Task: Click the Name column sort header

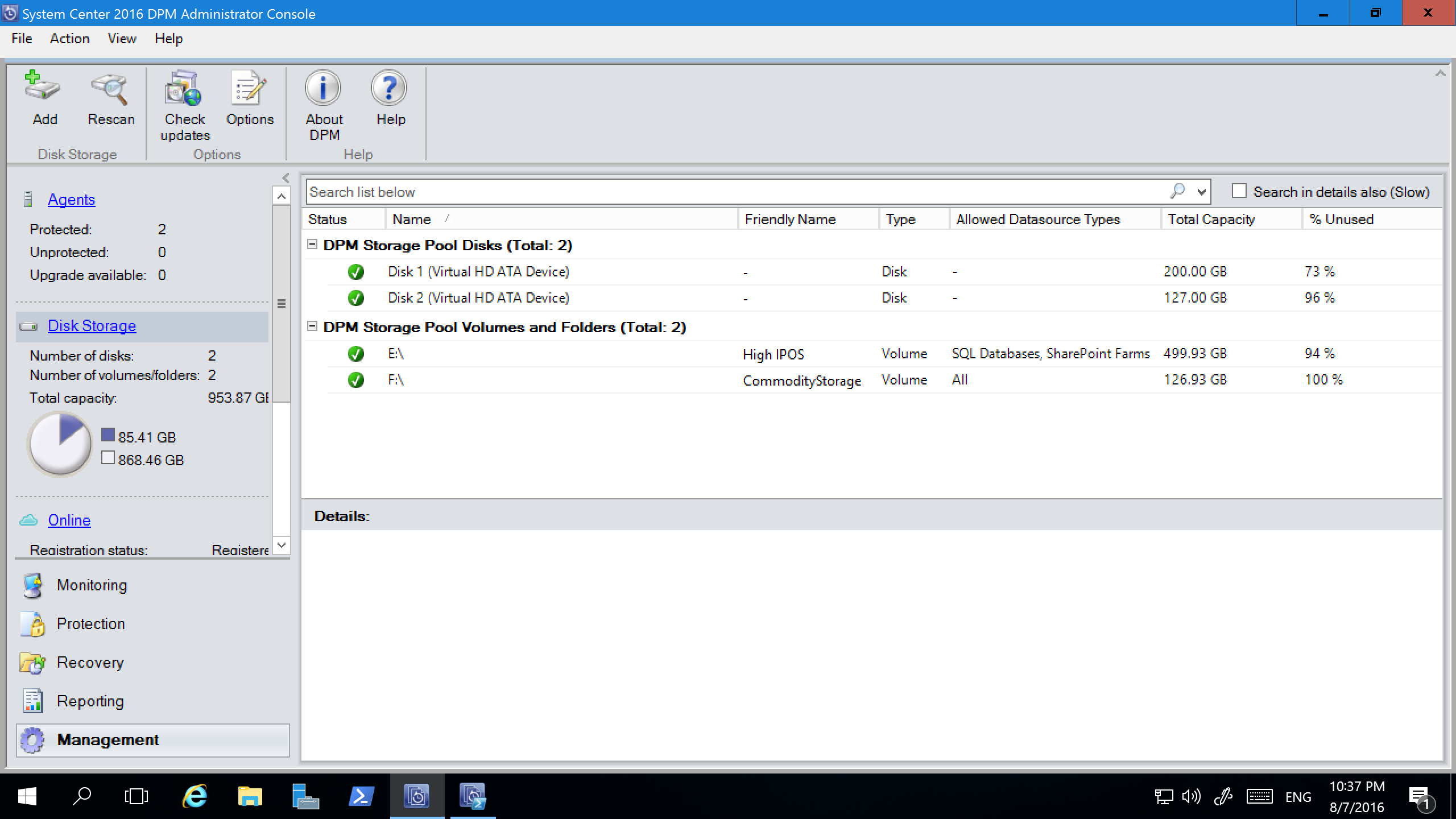Action: point(410,218)
